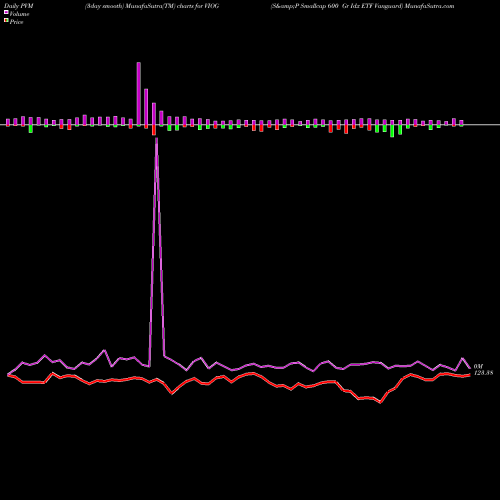Click the Volume legend label
Screen dimensions: 500x500
tap(19, 14)
